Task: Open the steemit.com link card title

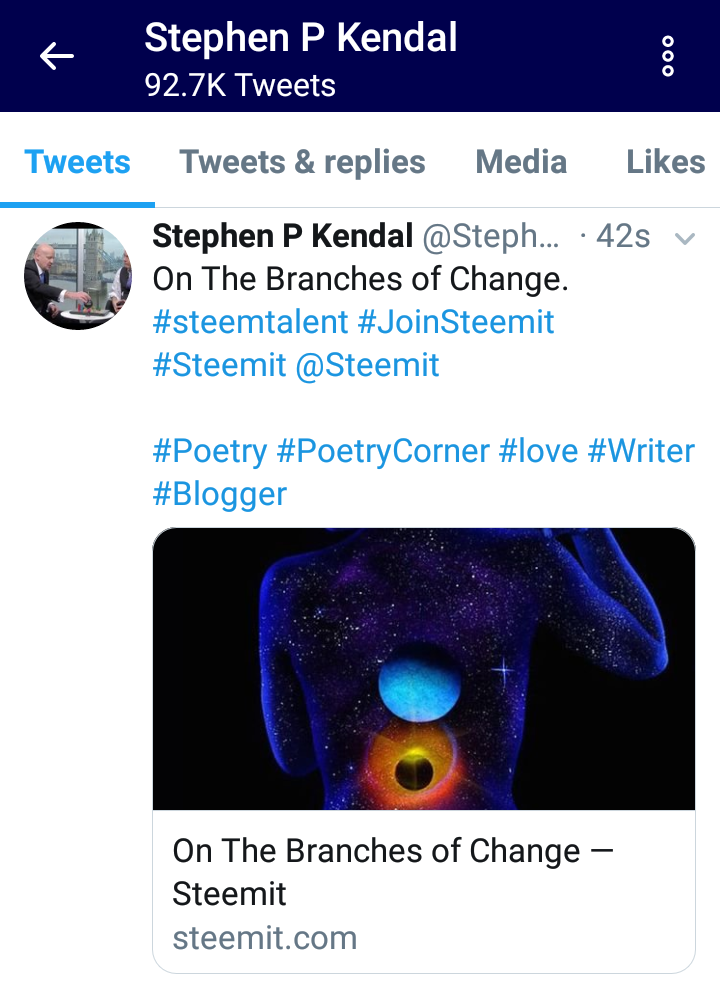Action: point(392,871)
